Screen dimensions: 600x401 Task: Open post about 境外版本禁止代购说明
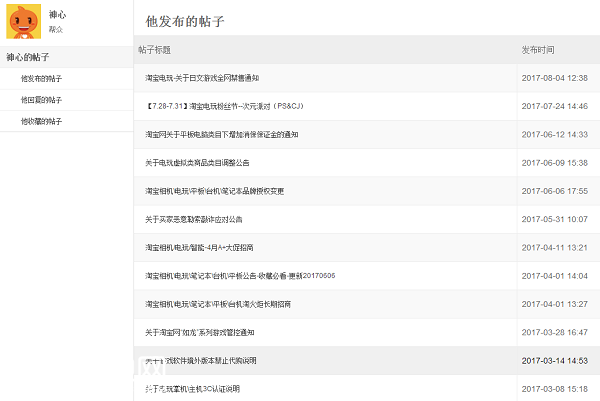[x=201, y=361]
